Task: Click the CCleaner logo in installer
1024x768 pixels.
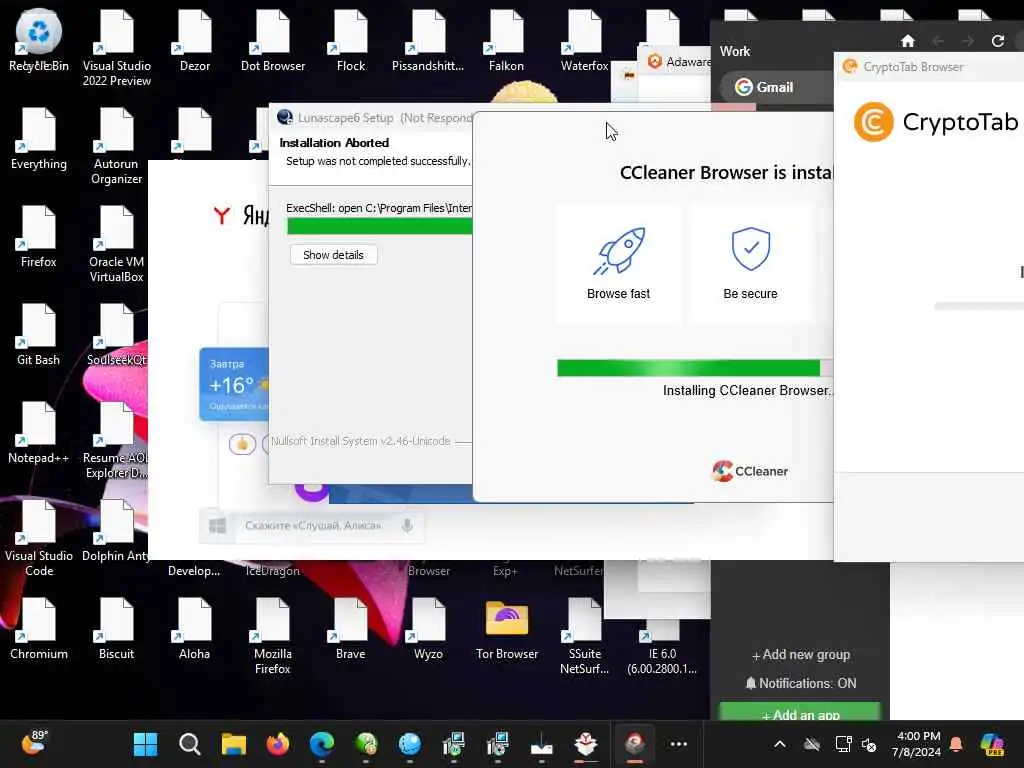Action: click(x=750, y=471)
